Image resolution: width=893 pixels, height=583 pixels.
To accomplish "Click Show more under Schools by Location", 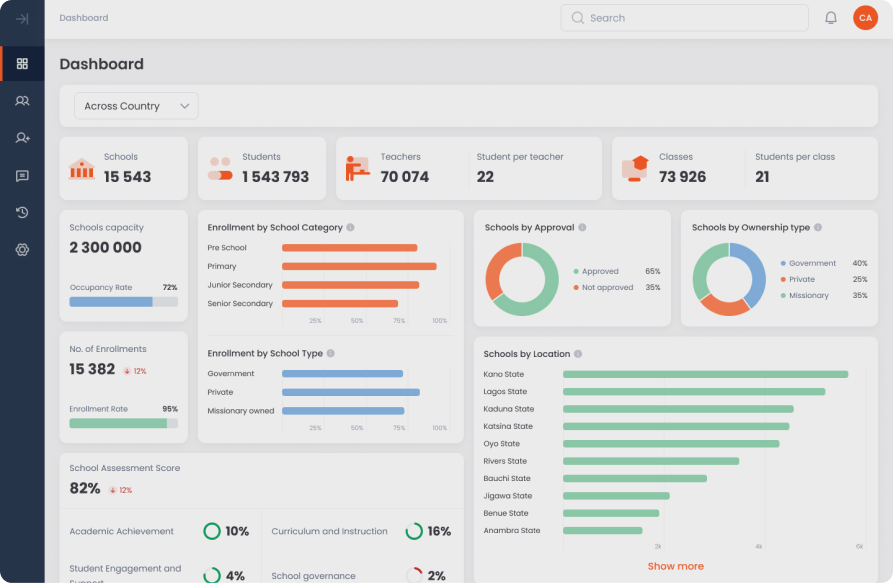I will (x=675, y=566).
